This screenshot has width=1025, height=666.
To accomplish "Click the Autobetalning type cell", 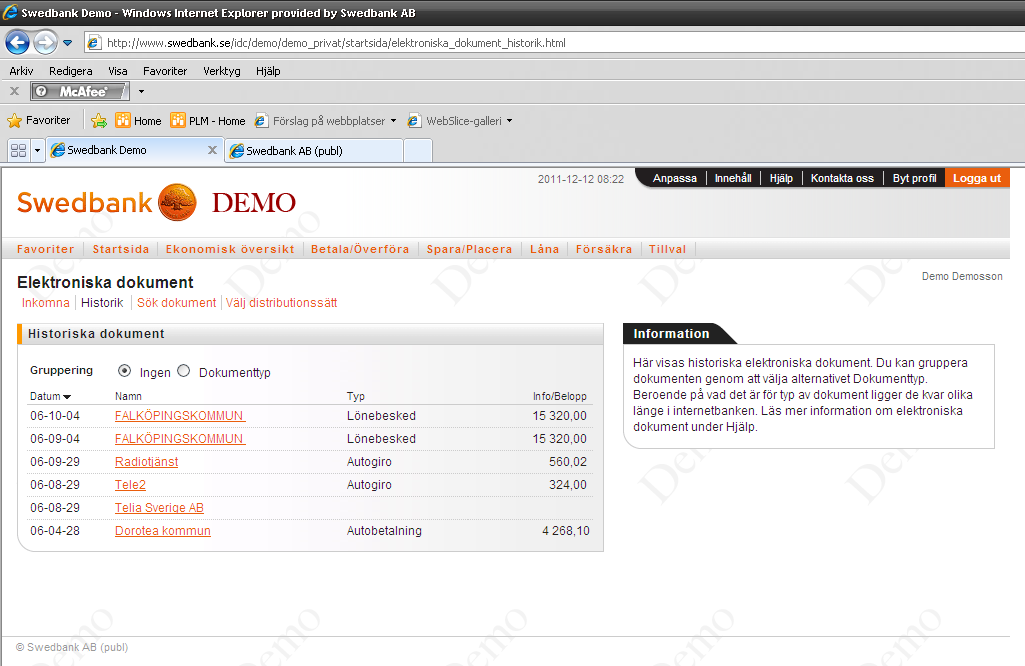I will 384,531.
